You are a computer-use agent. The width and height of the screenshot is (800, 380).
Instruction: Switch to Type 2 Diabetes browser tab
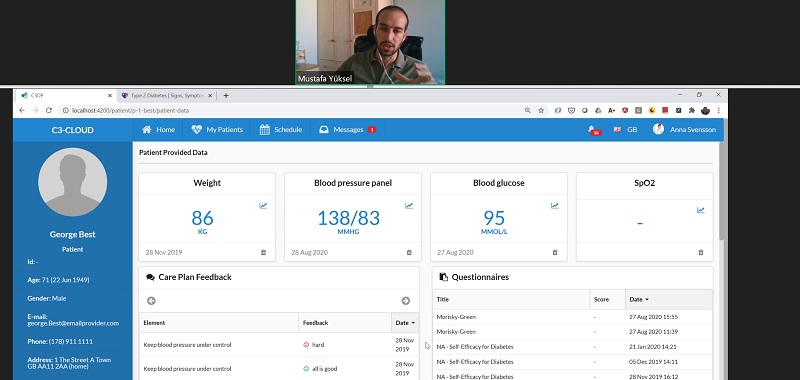[x=167, y=95]
